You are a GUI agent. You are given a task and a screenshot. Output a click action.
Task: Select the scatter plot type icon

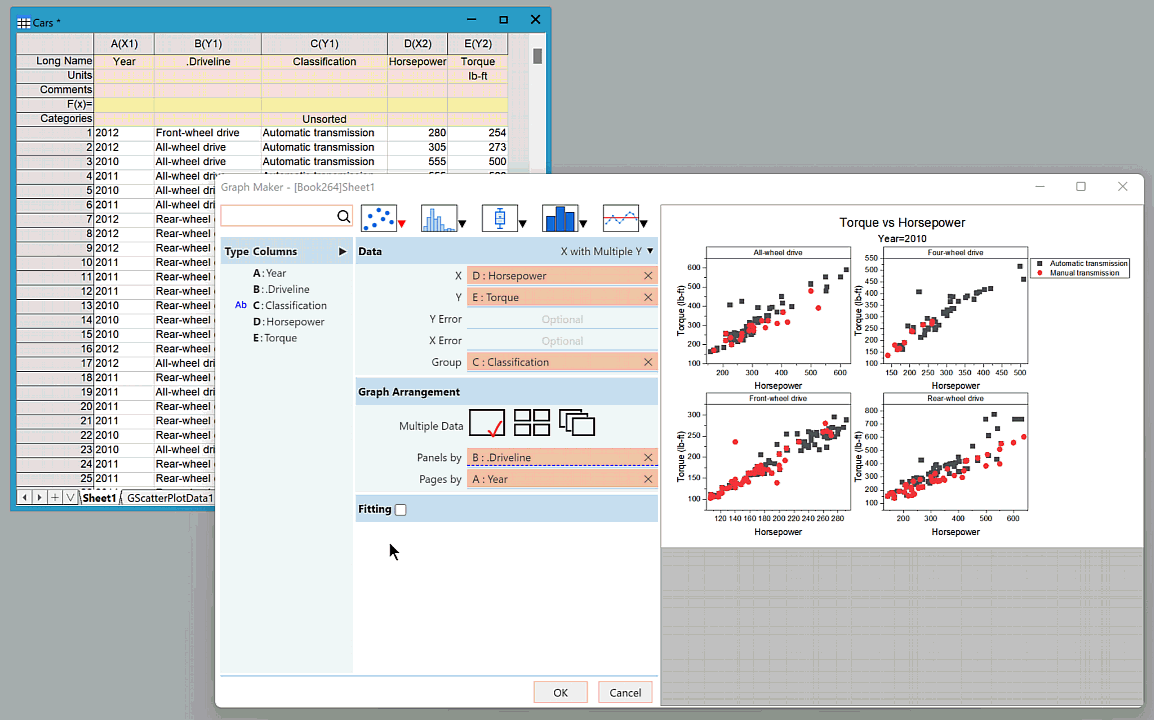(x=377, y=218)
